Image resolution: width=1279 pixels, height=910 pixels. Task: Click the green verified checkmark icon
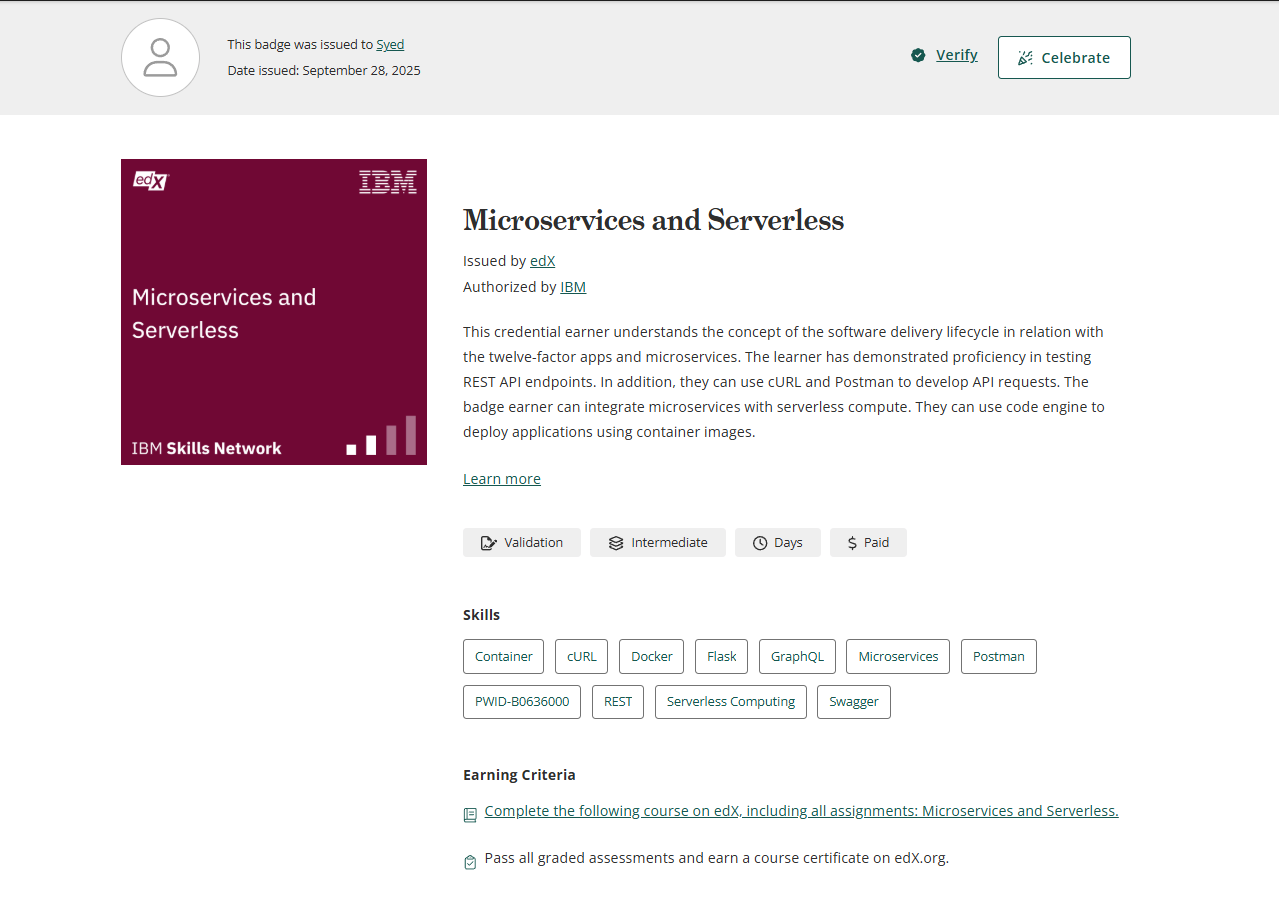[918, 56]
